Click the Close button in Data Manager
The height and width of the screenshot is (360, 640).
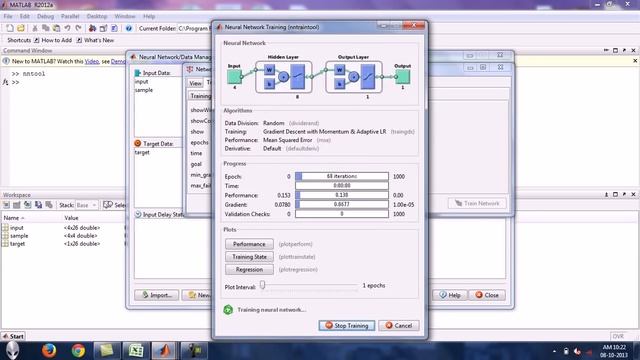[x=487, y=295]
